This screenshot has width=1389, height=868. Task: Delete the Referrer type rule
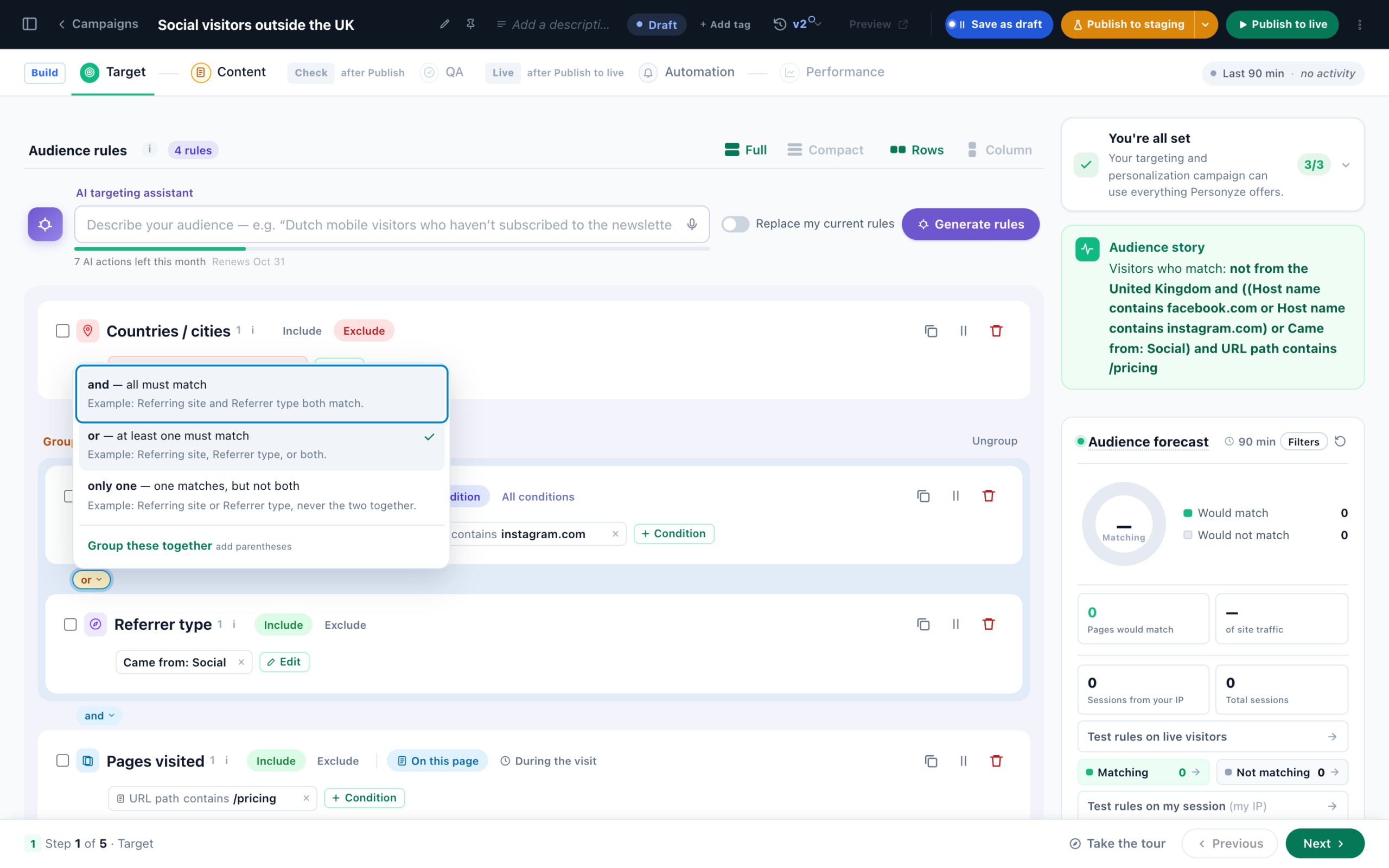989,624
